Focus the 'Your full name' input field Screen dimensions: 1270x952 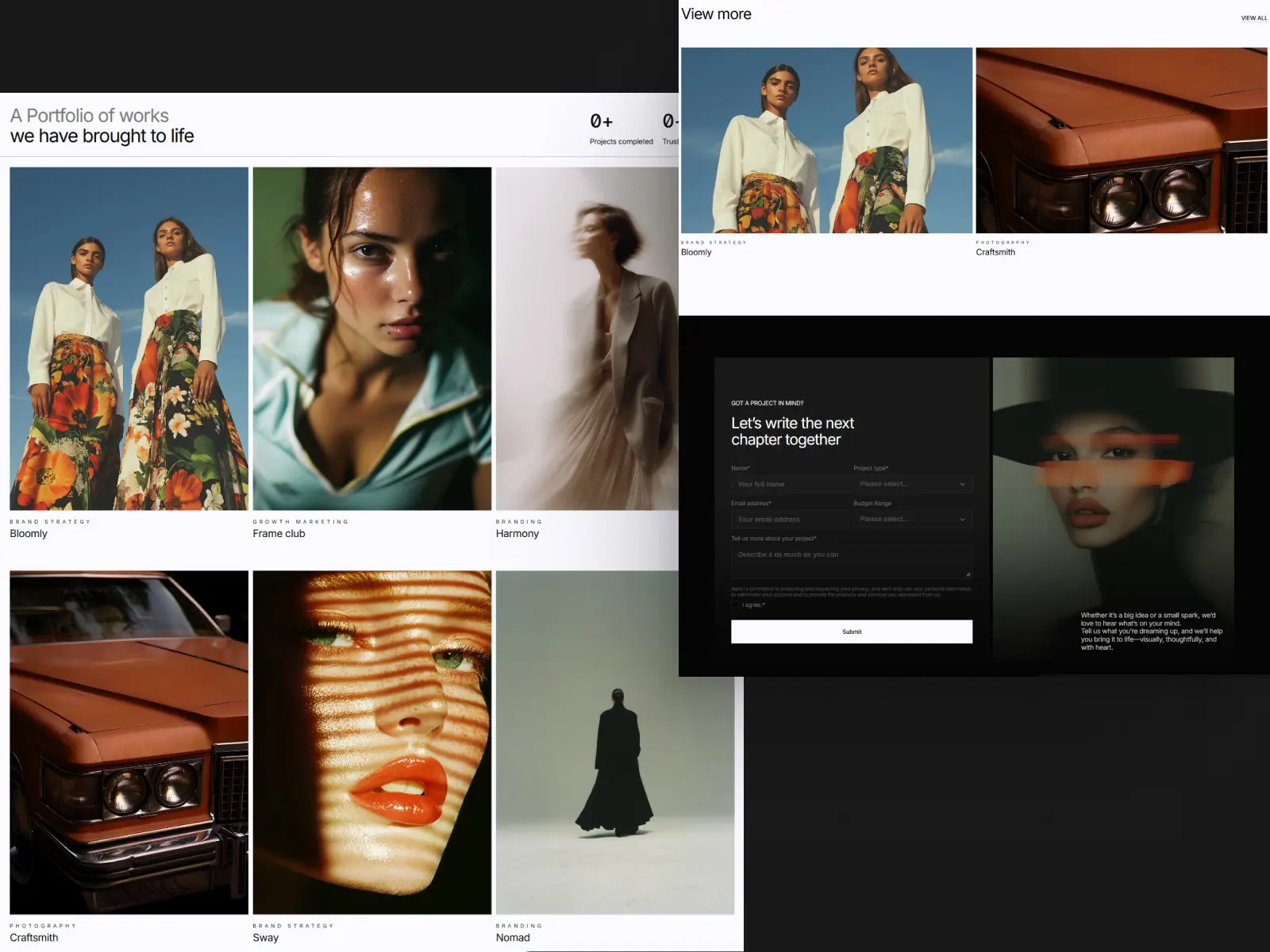coord(791,484)
